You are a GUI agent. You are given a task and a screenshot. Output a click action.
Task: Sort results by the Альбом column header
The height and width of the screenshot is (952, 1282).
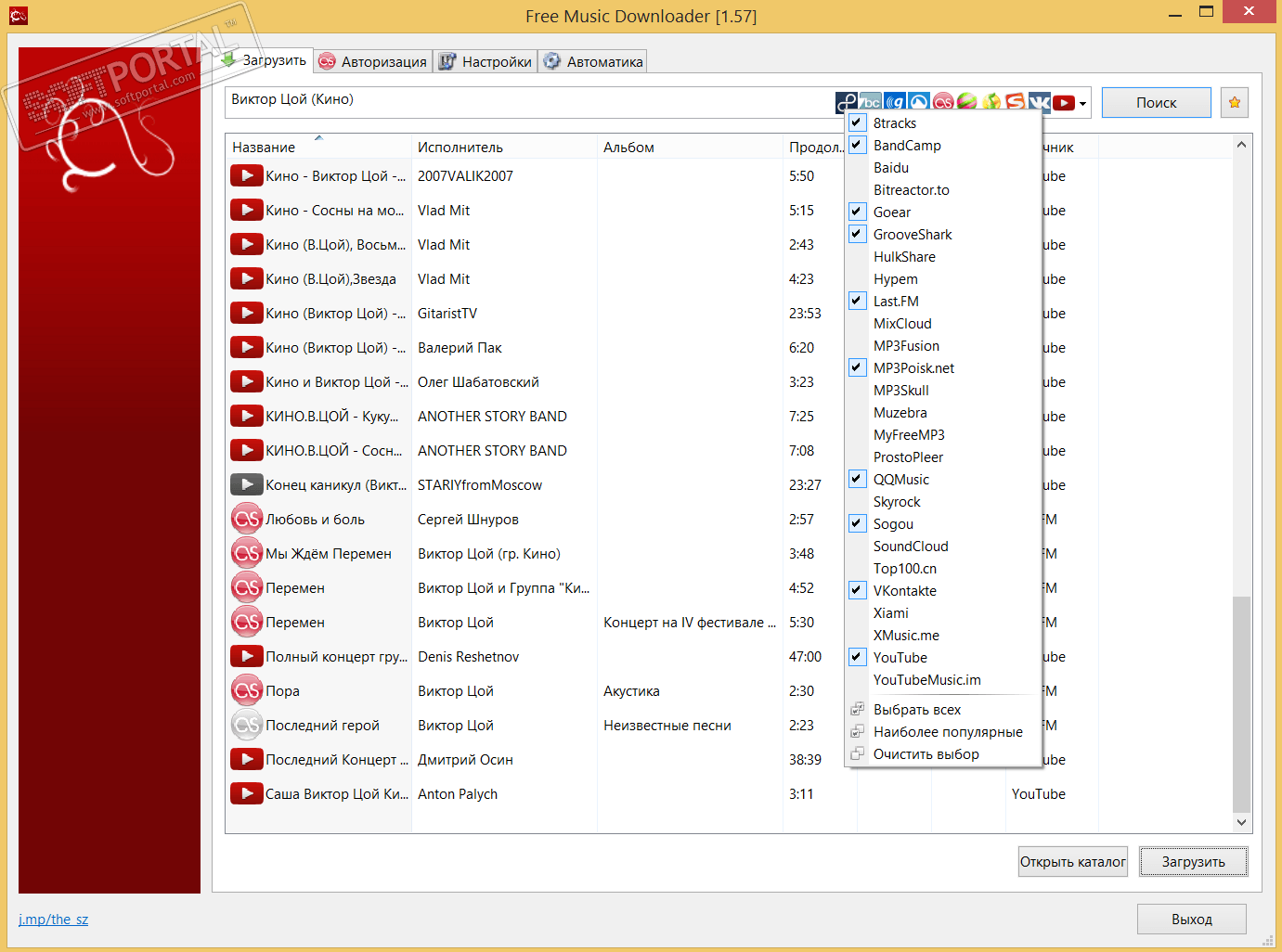(x=690, y=147)
